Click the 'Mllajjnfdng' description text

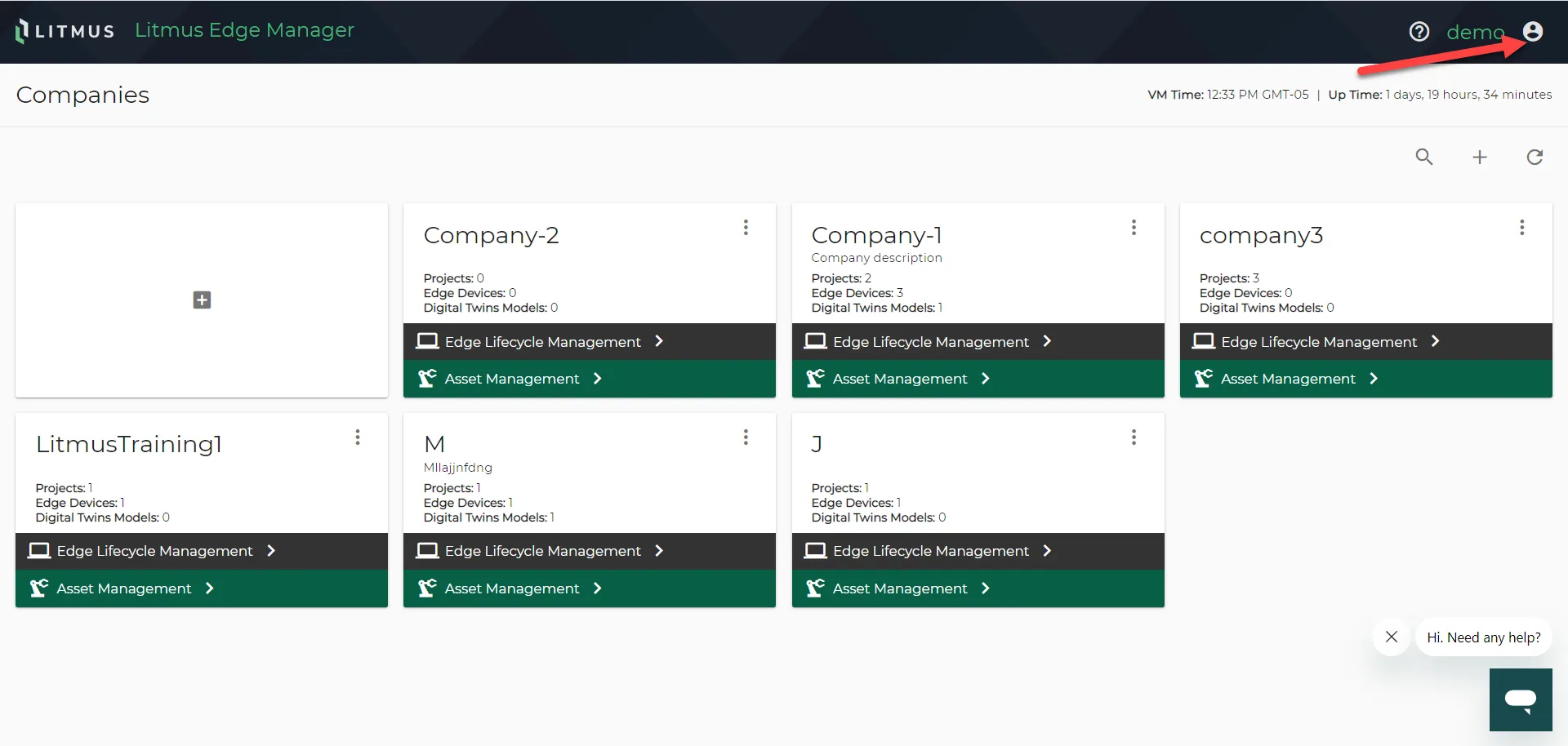(457, 468)
